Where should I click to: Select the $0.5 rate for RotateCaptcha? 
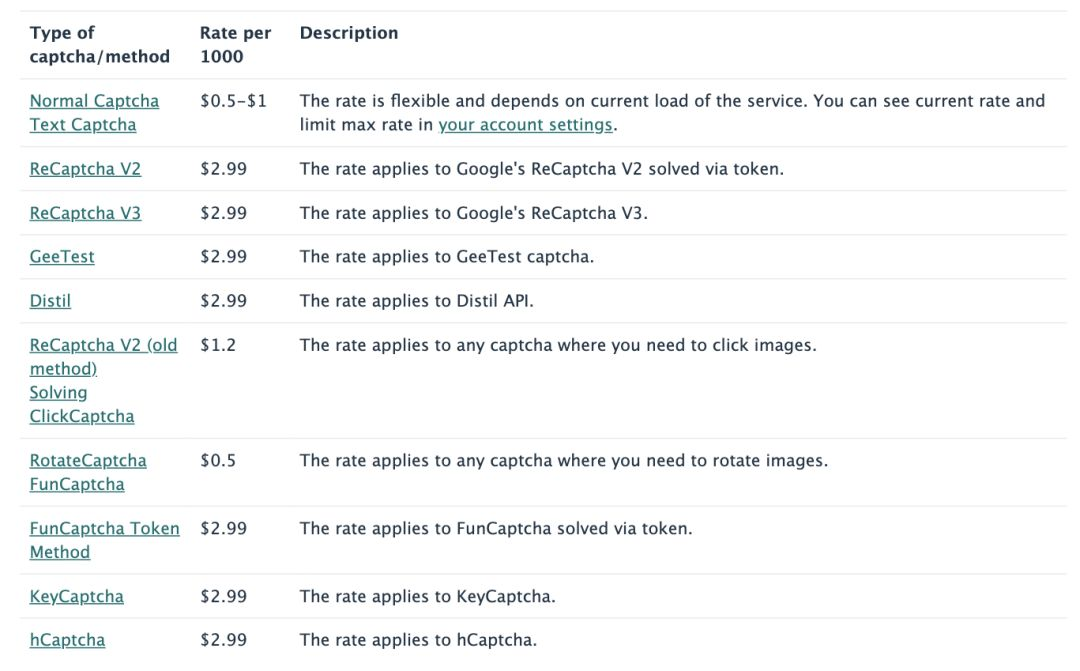tap(218, 460)
